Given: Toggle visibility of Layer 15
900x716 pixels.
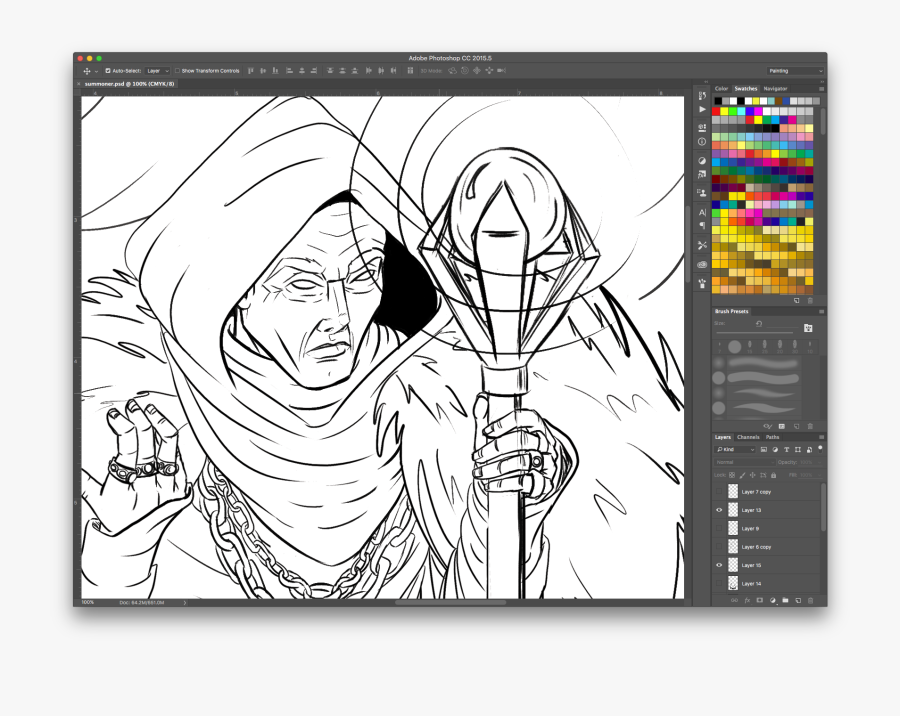Looking at the screenshot, I should [x=718, y=565].
